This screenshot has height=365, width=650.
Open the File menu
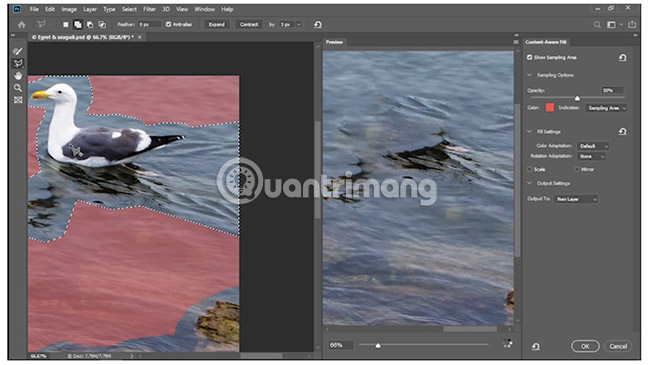[34, 9]
